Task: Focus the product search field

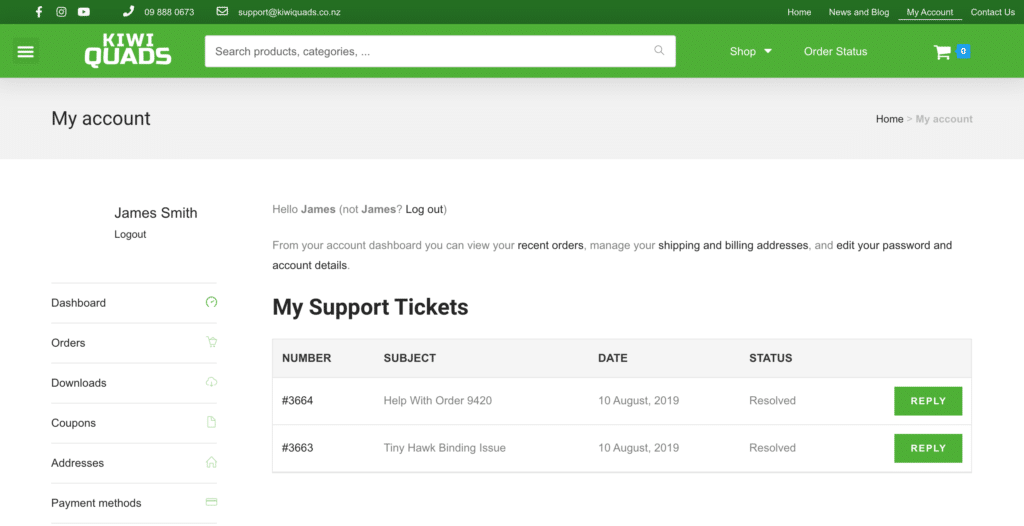Action: point(440,51)
